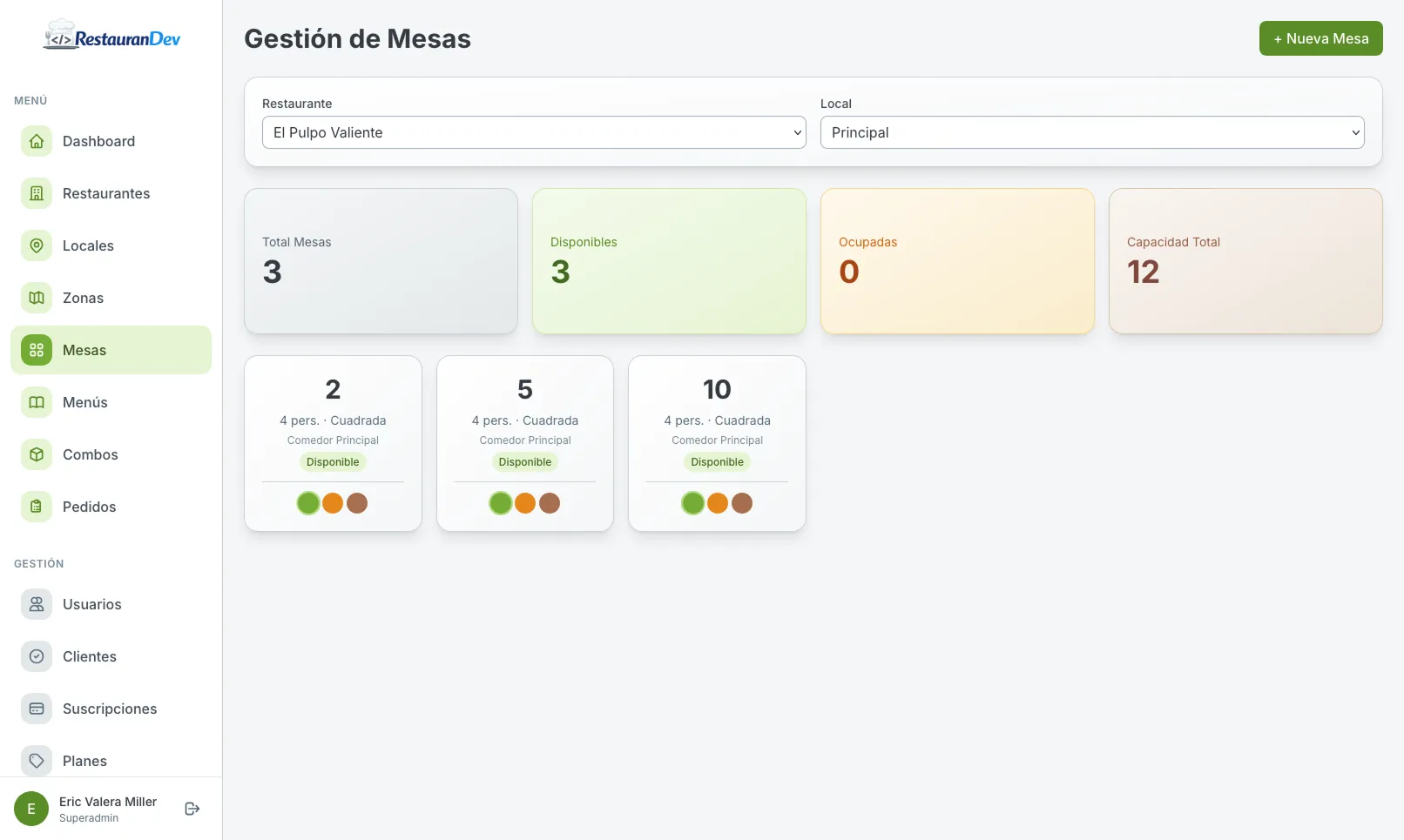The height and width of the screenshot is (840, 1404).
Task: Click the card for table number 10
Action: click(x=716, y=443)
